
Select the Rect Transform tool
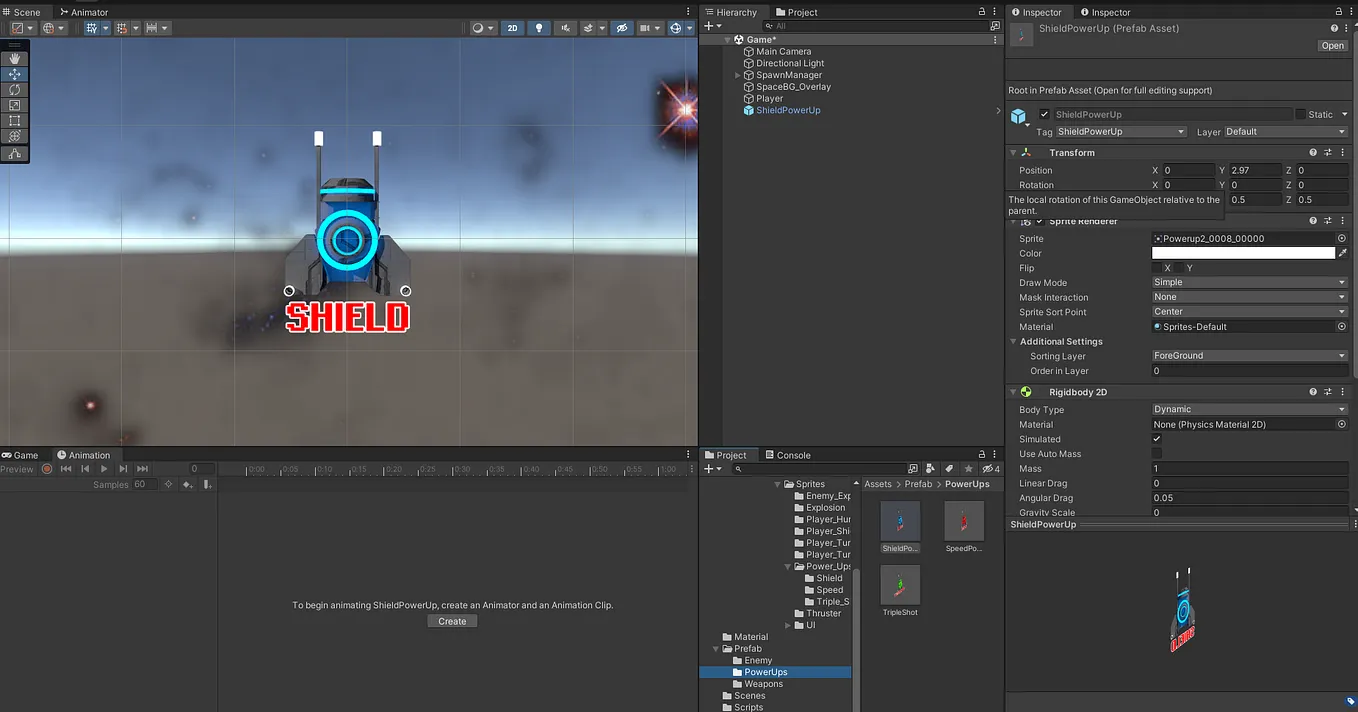(15, 121)
